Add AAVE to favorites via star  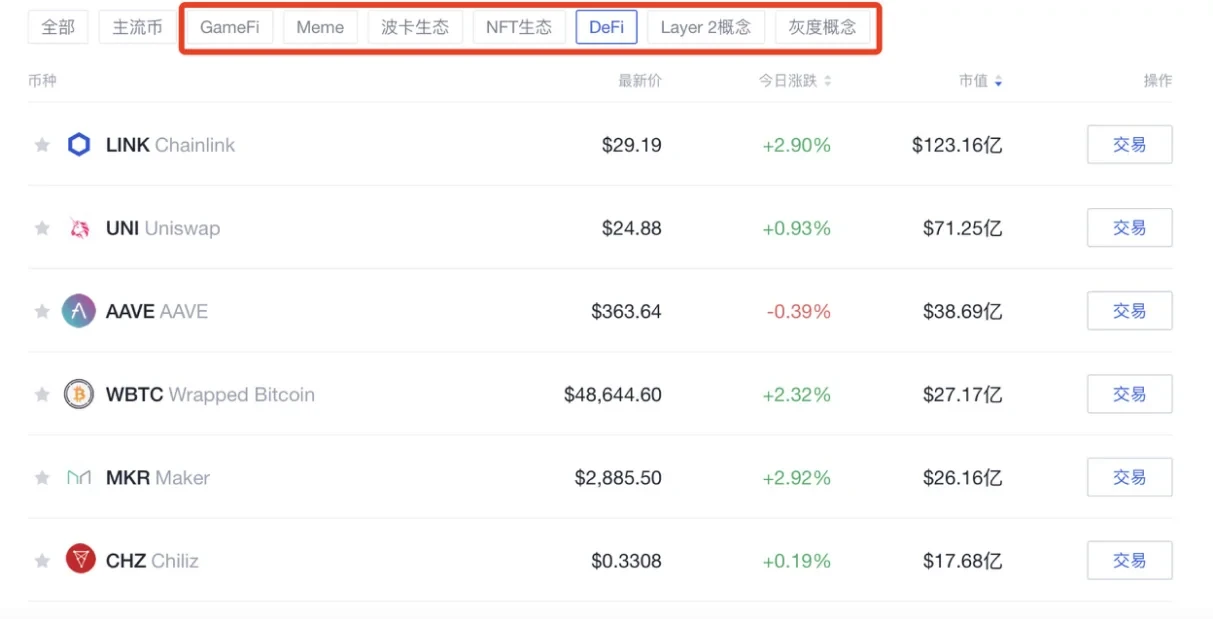tap(42, 311)
